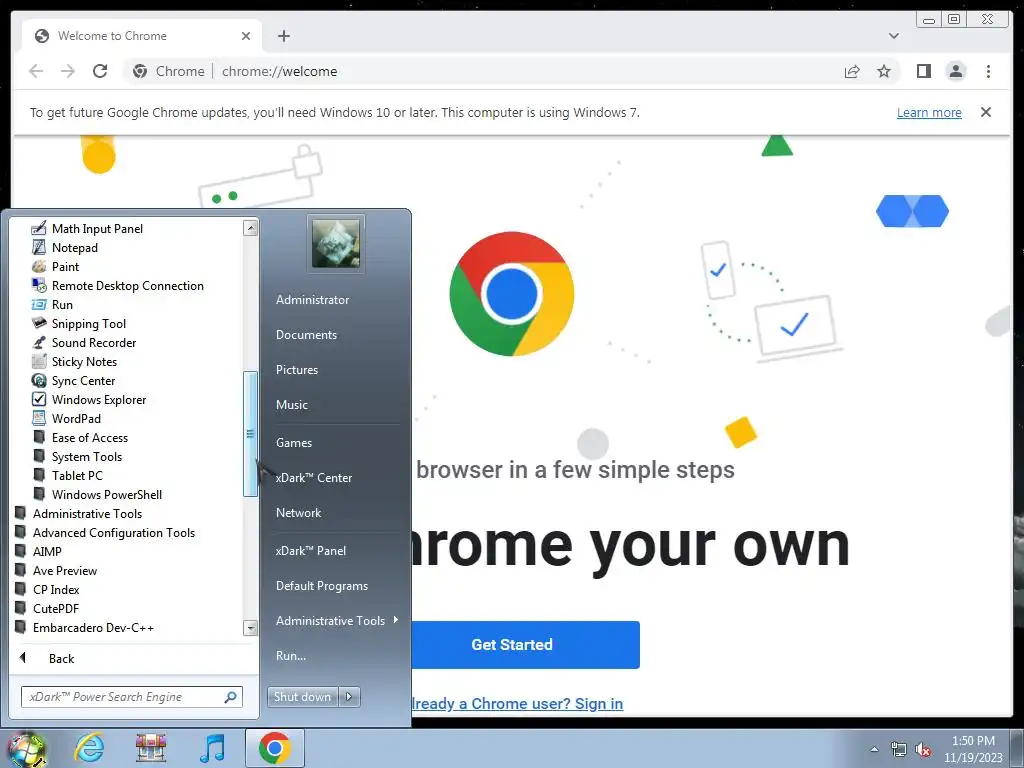Viewport: 1024px width, 768px height.
Task: Click the programs list scrollbar thumb
Action: 250,434
